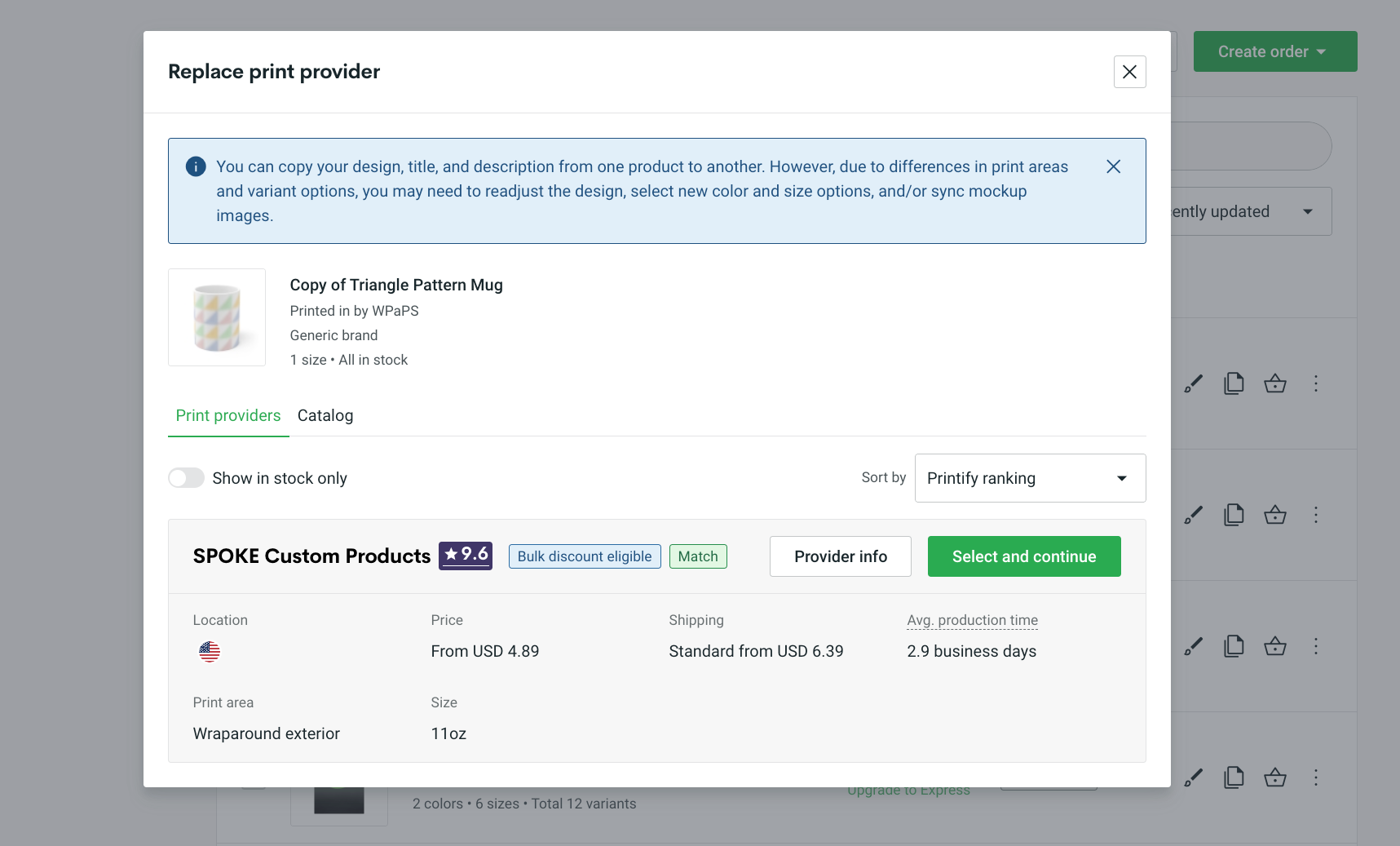Image resolution: width=1400 pixels, height=846 pixels.
Task: Dismiss the blue info banner
Action: [1113, 166]
